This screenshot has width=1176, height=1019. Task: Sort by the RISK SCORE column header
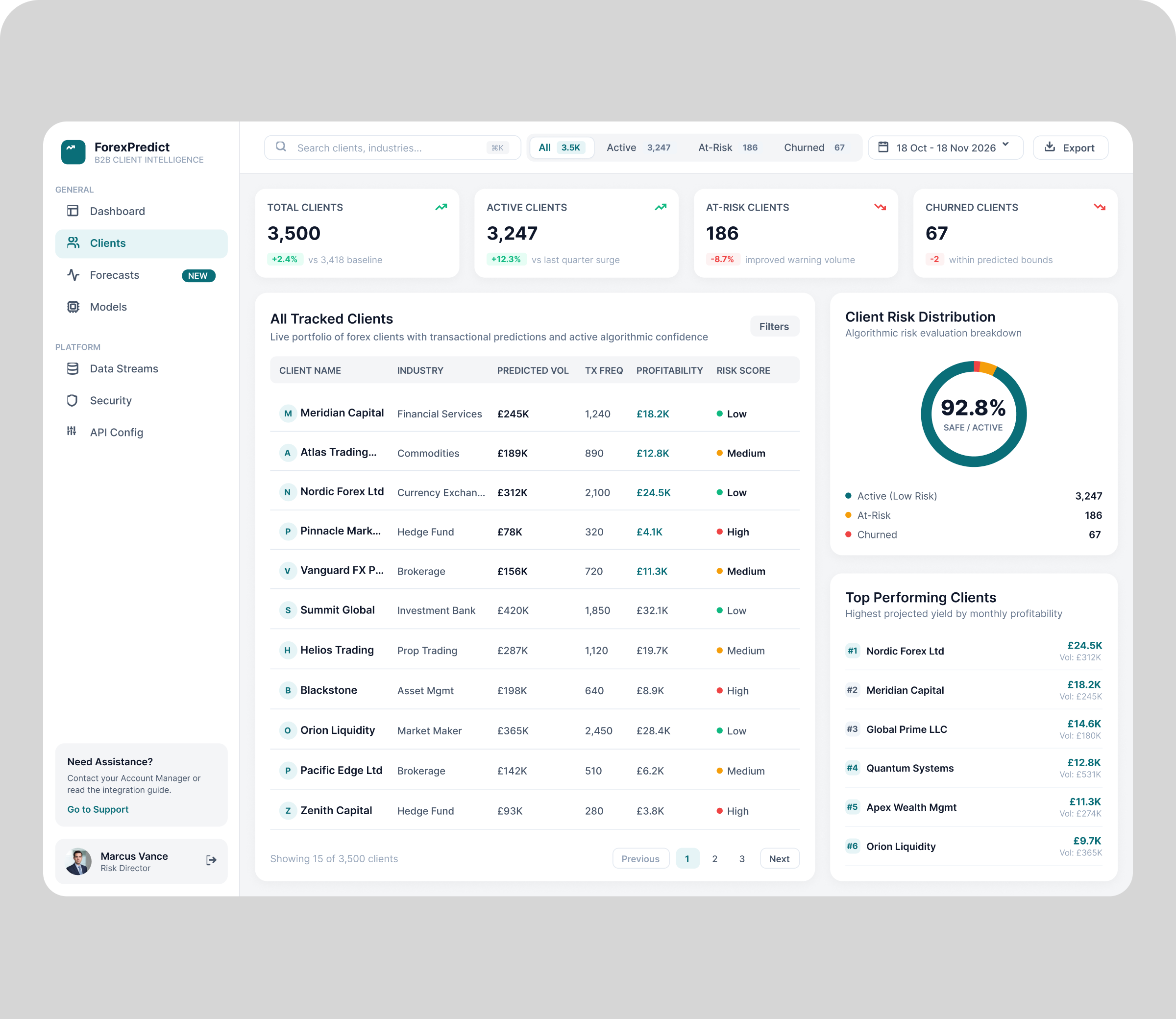(x=743, y=370)
